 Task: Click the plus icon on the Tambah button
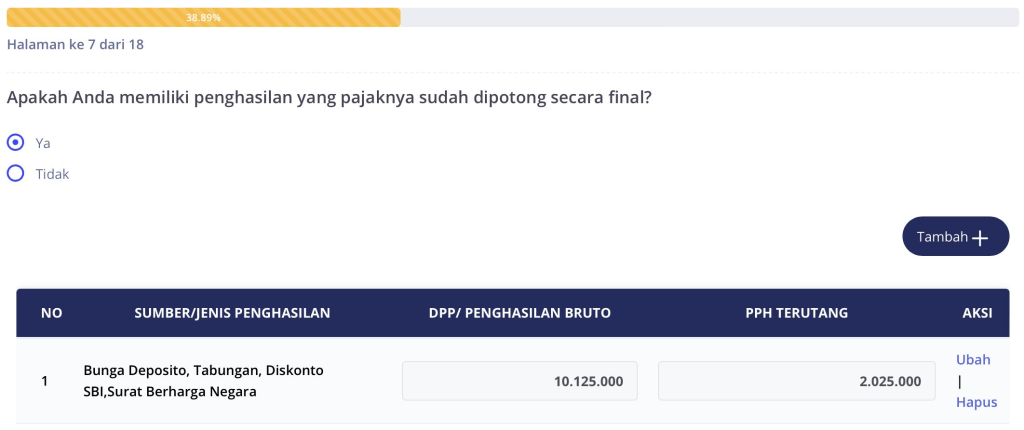coord(980,238)
